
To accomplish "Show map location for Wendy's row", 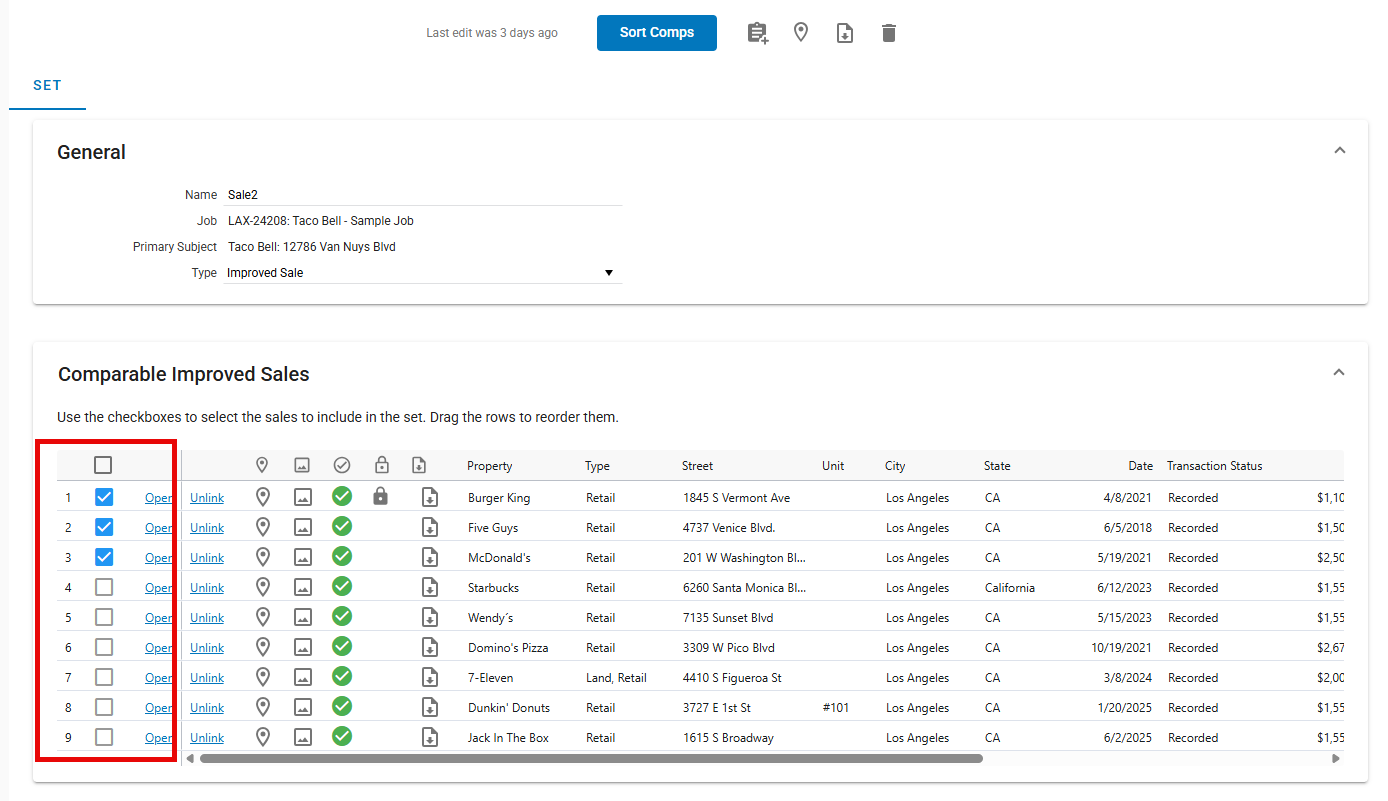I will 263,617.
